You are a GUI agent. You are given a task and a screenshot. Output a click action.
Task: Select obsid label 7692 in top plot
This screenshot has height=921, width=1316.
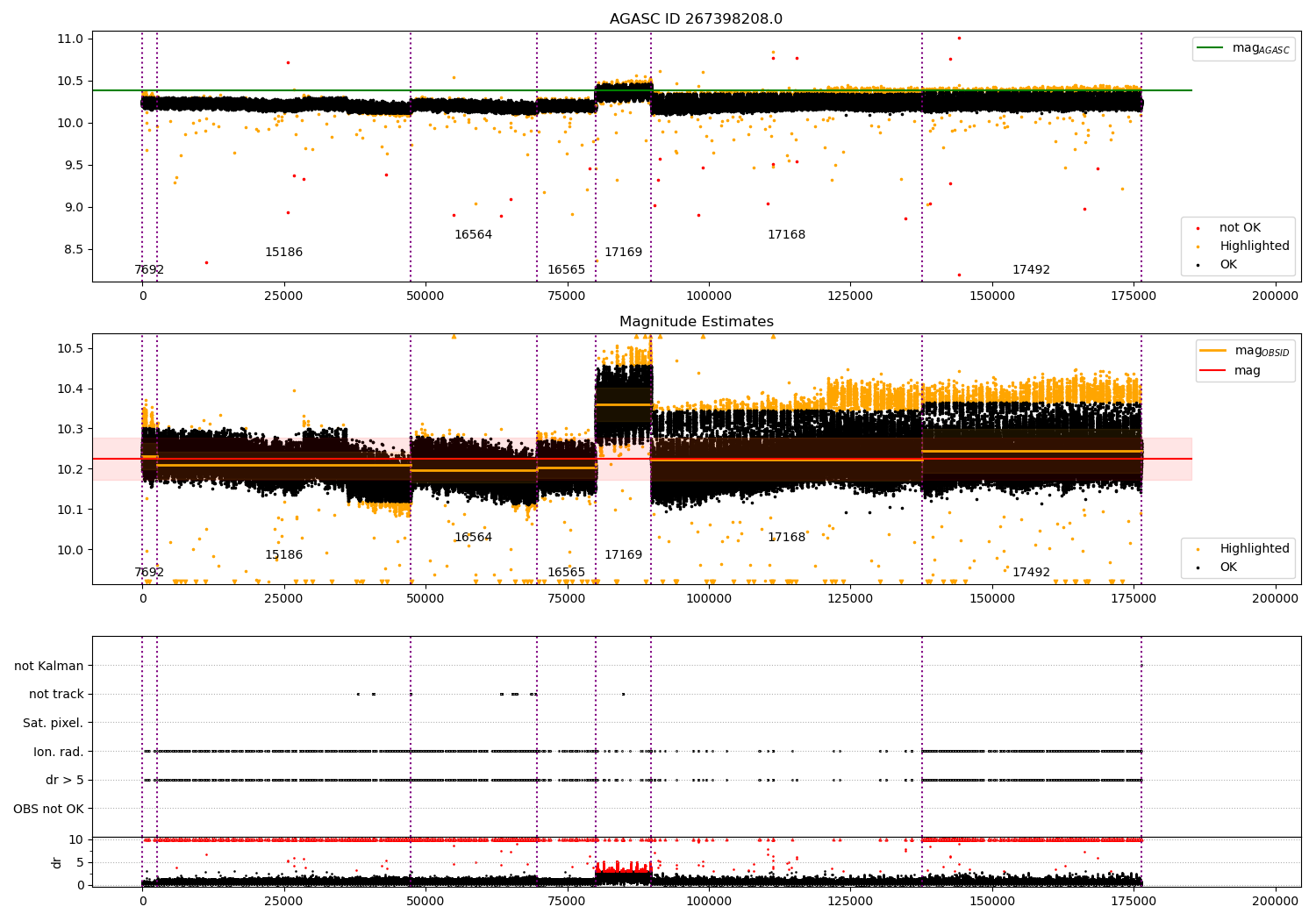click(x=149, y=270)
